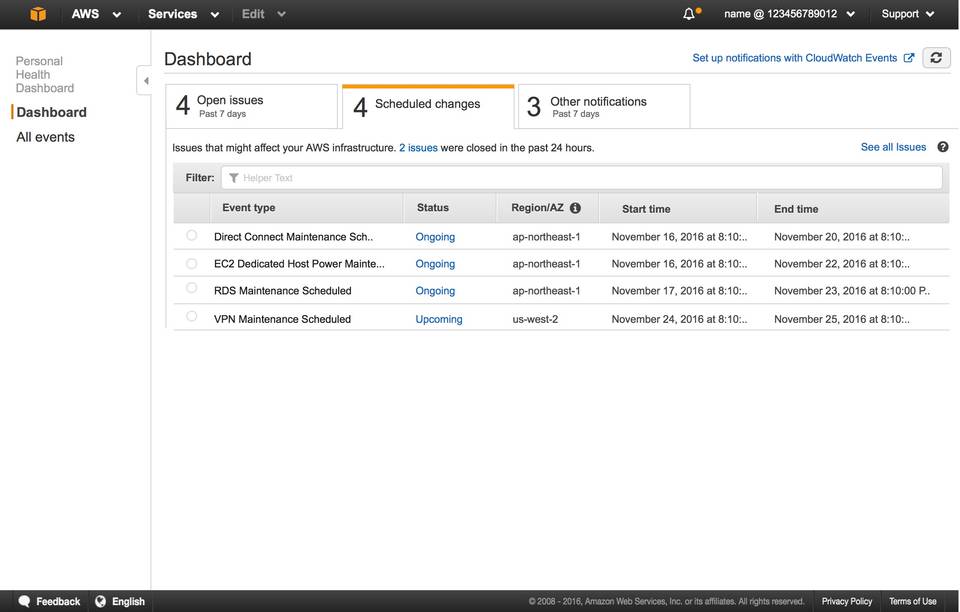Click the refresh icon near CloudWatch Events
960x612 pixels.
[x=936, y=57]
